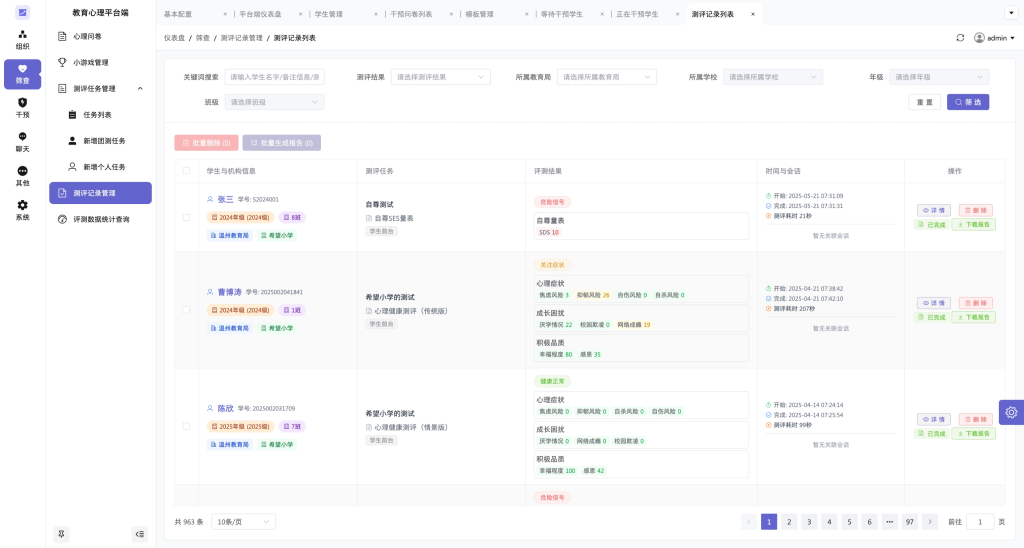
Task: Check the row checkbox for 曹博涛
Action: [x=186, y=310]
